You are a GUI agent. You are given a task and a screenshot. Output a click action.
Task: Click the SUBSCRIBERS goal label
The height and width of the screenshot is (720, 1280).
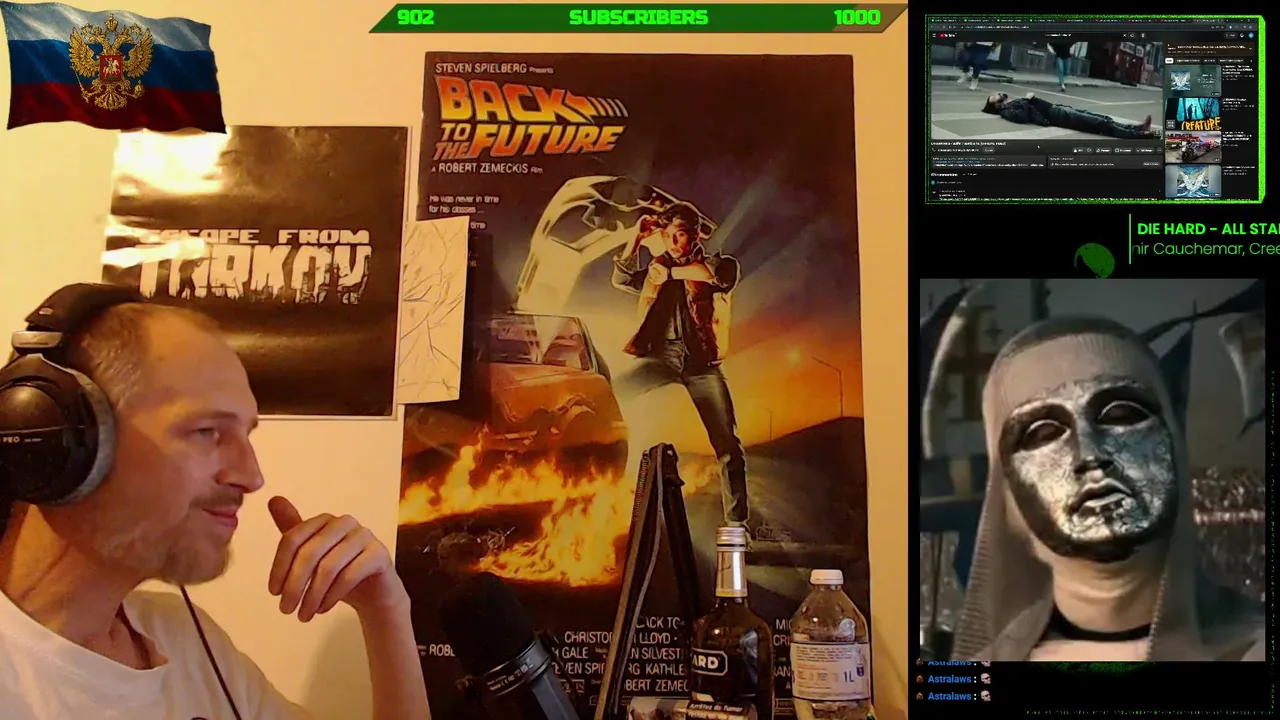pos(638,17)
